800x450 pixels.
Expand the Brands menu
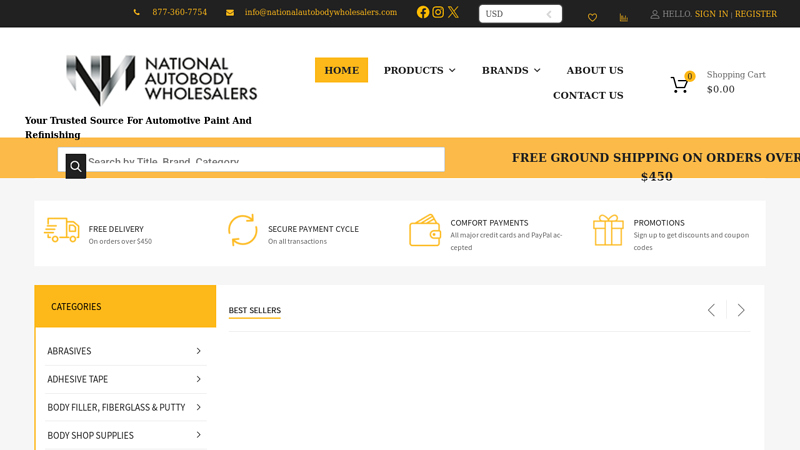(x=511, y=70)
